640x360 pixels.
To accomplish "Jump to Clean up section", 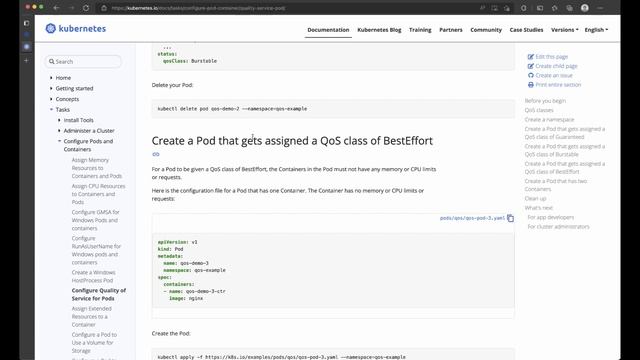I will pos(535,198).
